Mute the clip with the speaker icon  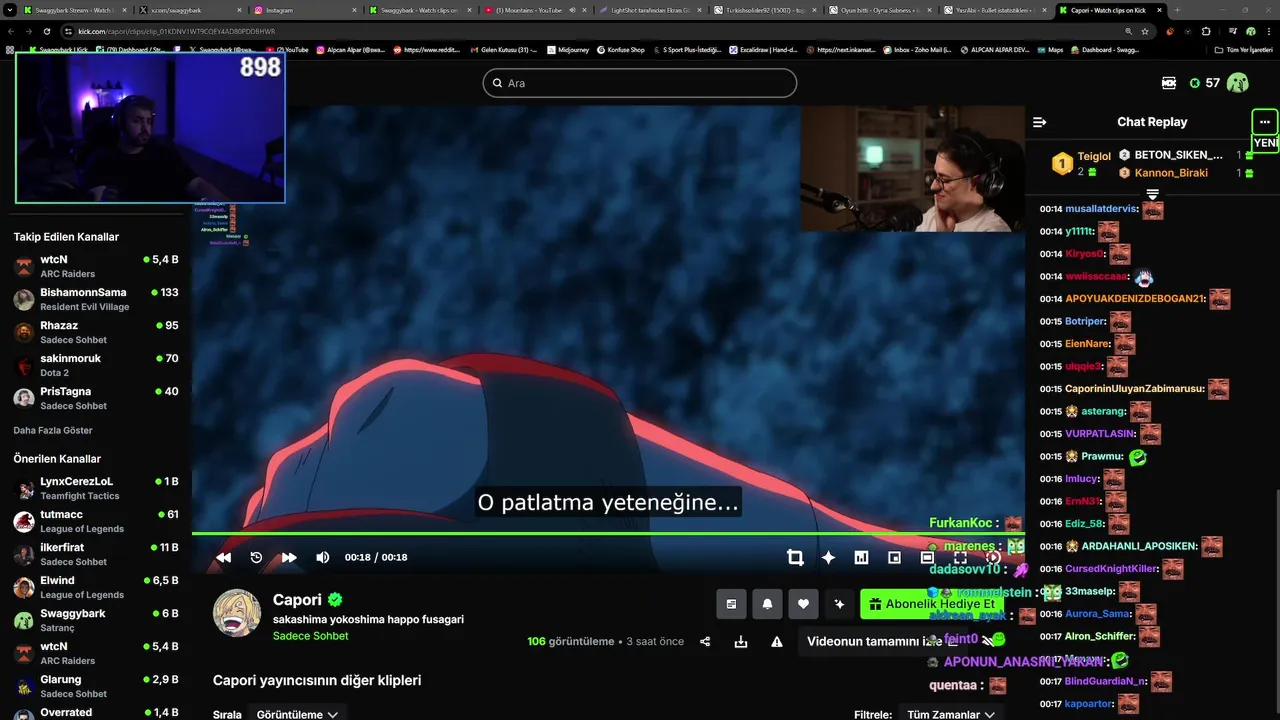(x=322, y=557)
